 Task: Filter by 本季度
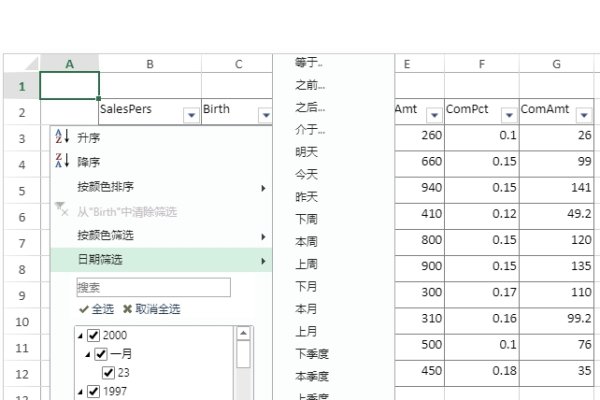point(312,376)
